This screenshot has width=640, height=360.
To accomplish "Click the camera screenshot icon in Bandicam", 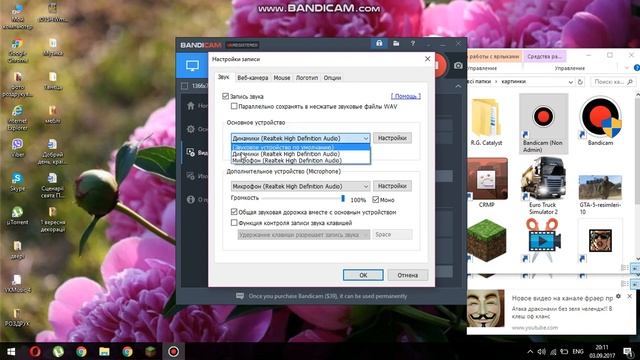I will click(458, 66).
